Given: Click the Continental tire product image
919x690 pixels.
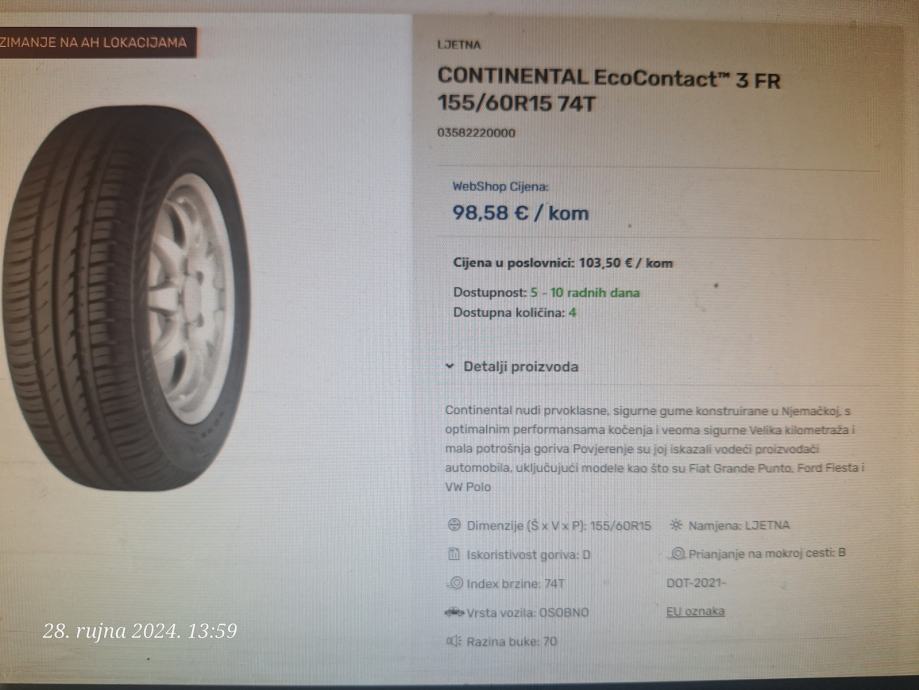Looking at the screenshot, I should pos(126,298).
